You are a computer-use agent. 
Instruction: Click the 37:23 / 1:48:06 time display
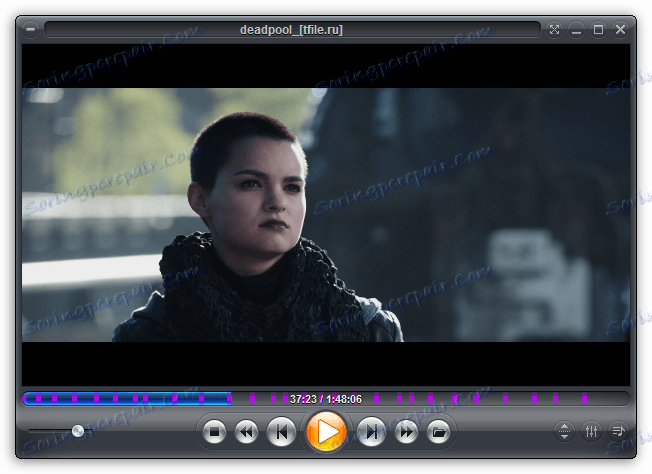coord(326,399)
